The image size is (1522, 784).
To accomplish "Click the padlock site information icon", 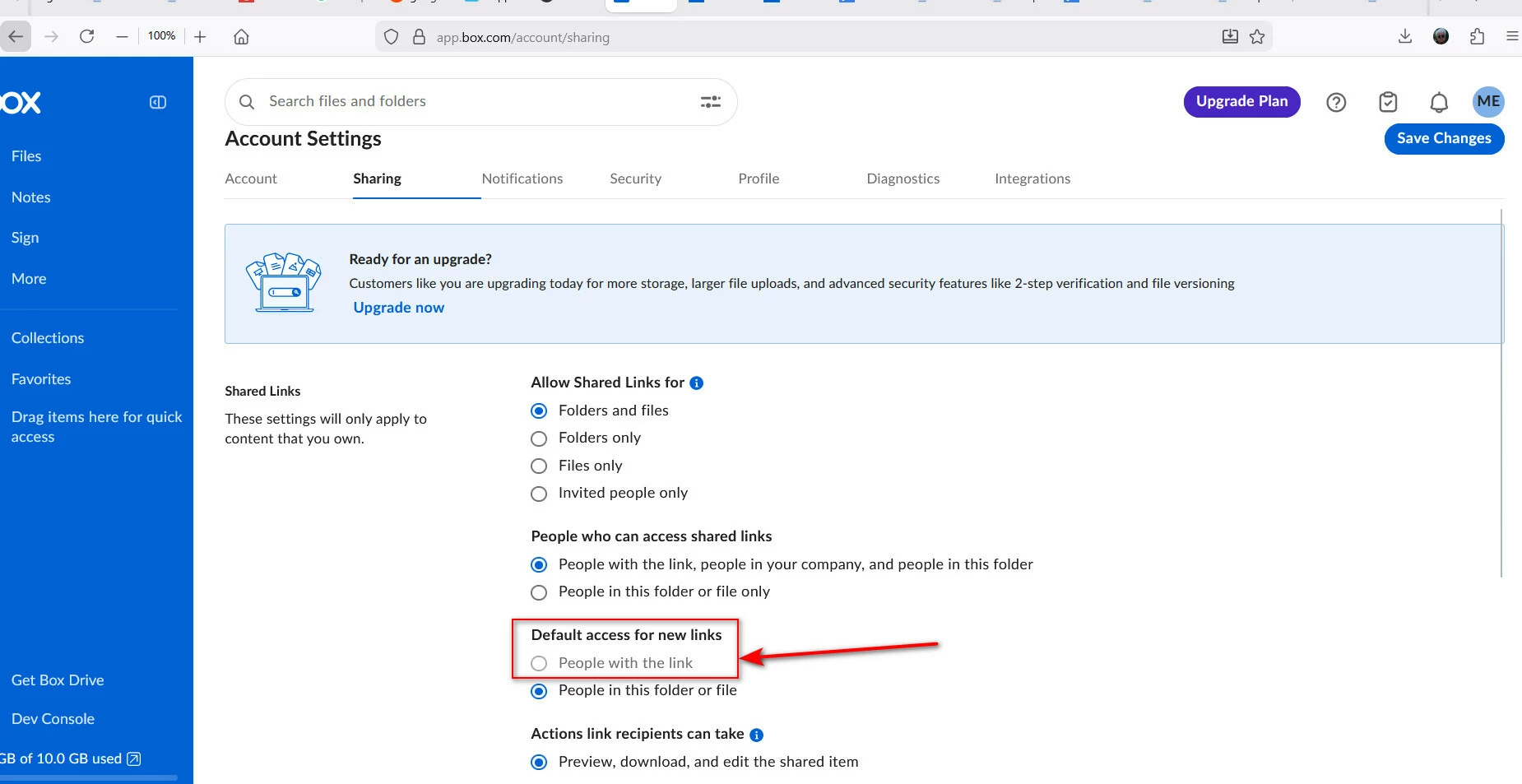I will click(x=419, y=37).
